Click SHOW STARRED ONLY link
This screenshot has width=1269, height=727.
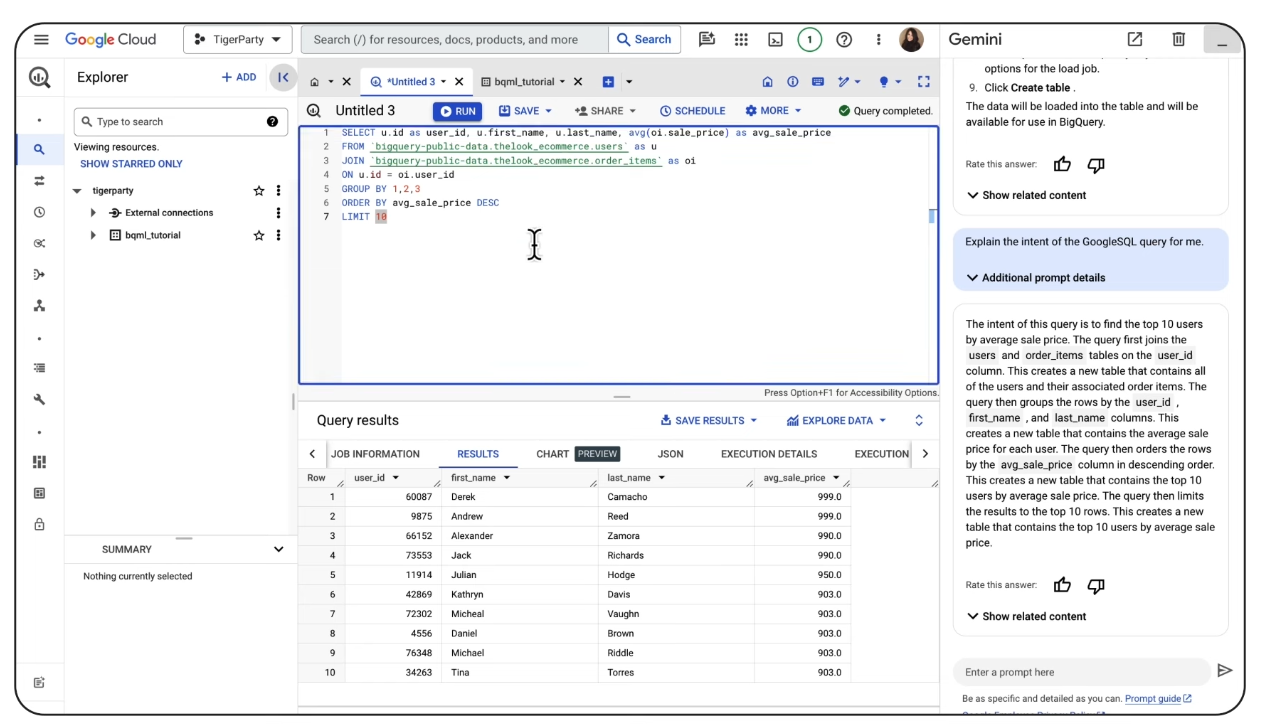click(131, 164)
